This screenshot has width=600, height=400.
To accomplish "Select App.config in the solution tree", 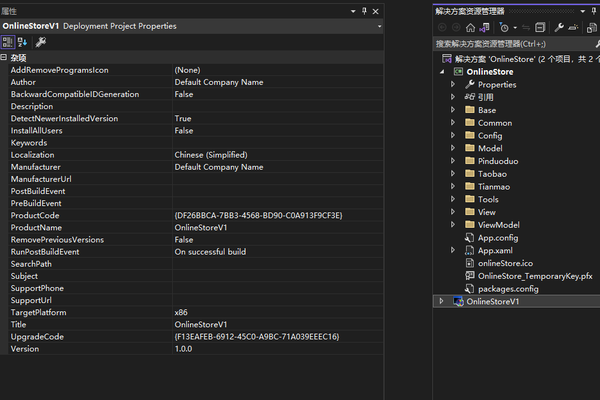I will (496, 238).
